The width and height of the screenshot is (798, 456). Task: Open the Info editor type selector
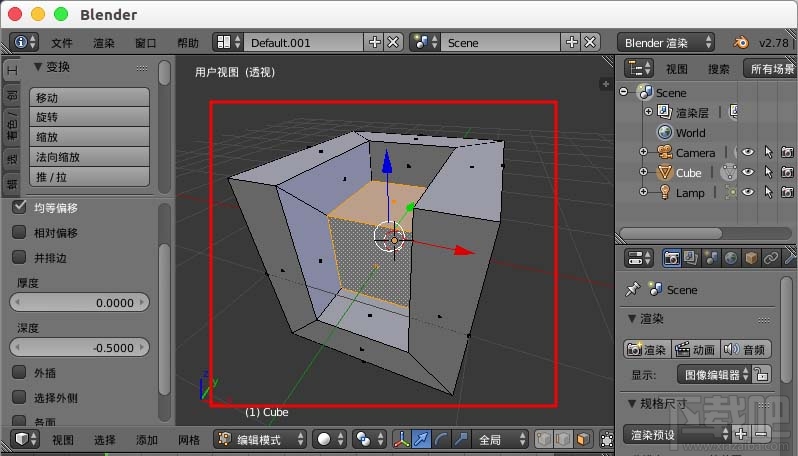pyautogui.click(x=24, y=42)
